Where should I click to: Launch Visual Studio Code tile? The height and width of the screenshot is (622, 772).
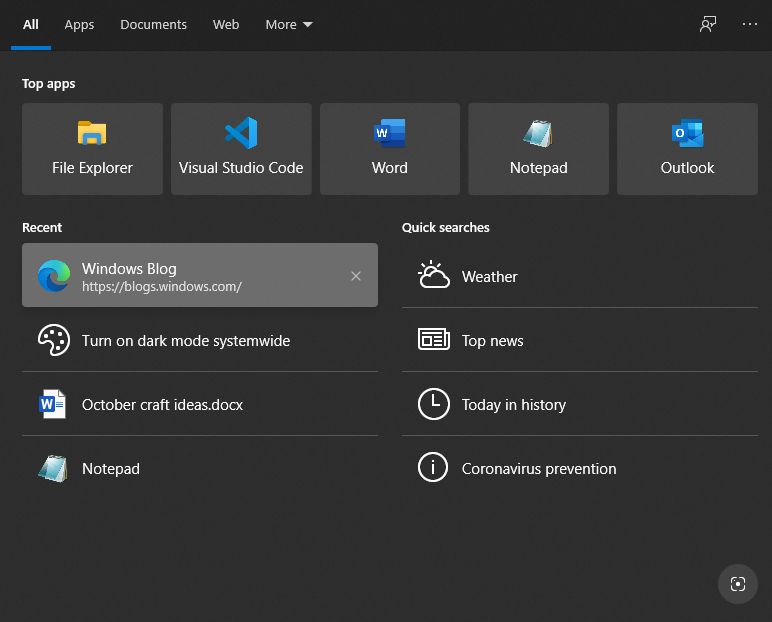pyautogui.click(x=241, y=149)
